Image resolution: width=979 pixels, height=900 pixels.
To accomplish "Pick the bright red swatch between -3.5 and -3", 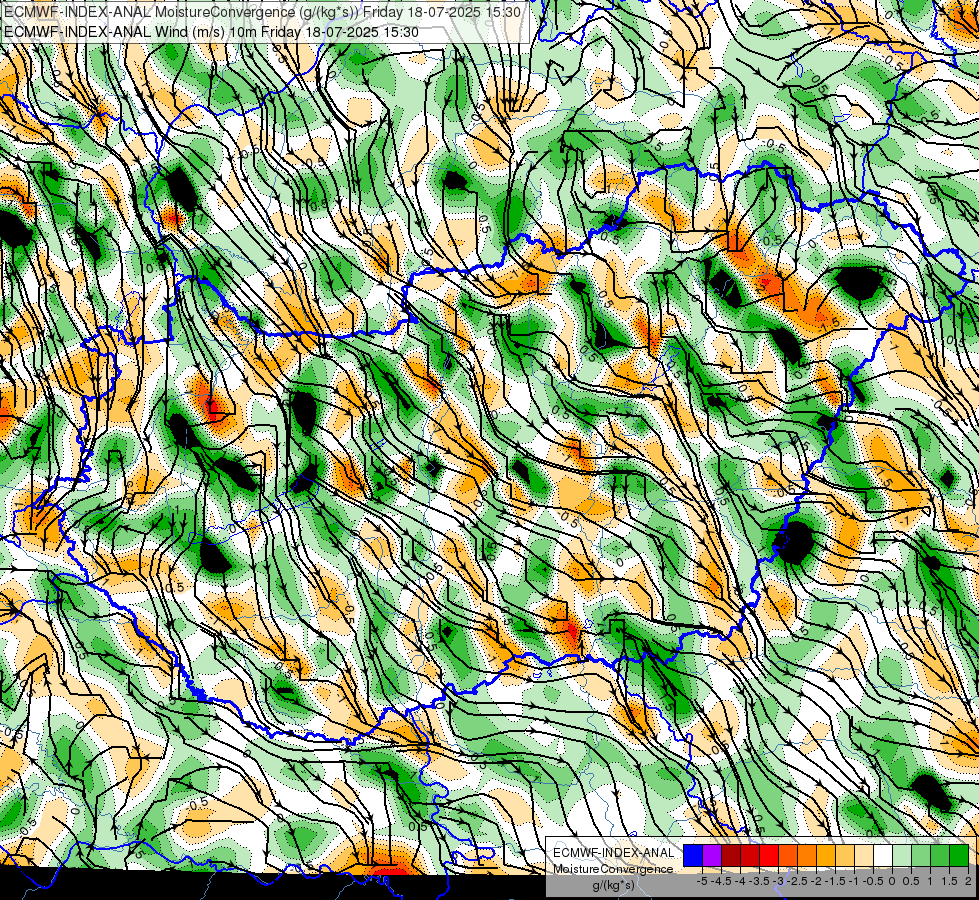I will coord(769,855).
